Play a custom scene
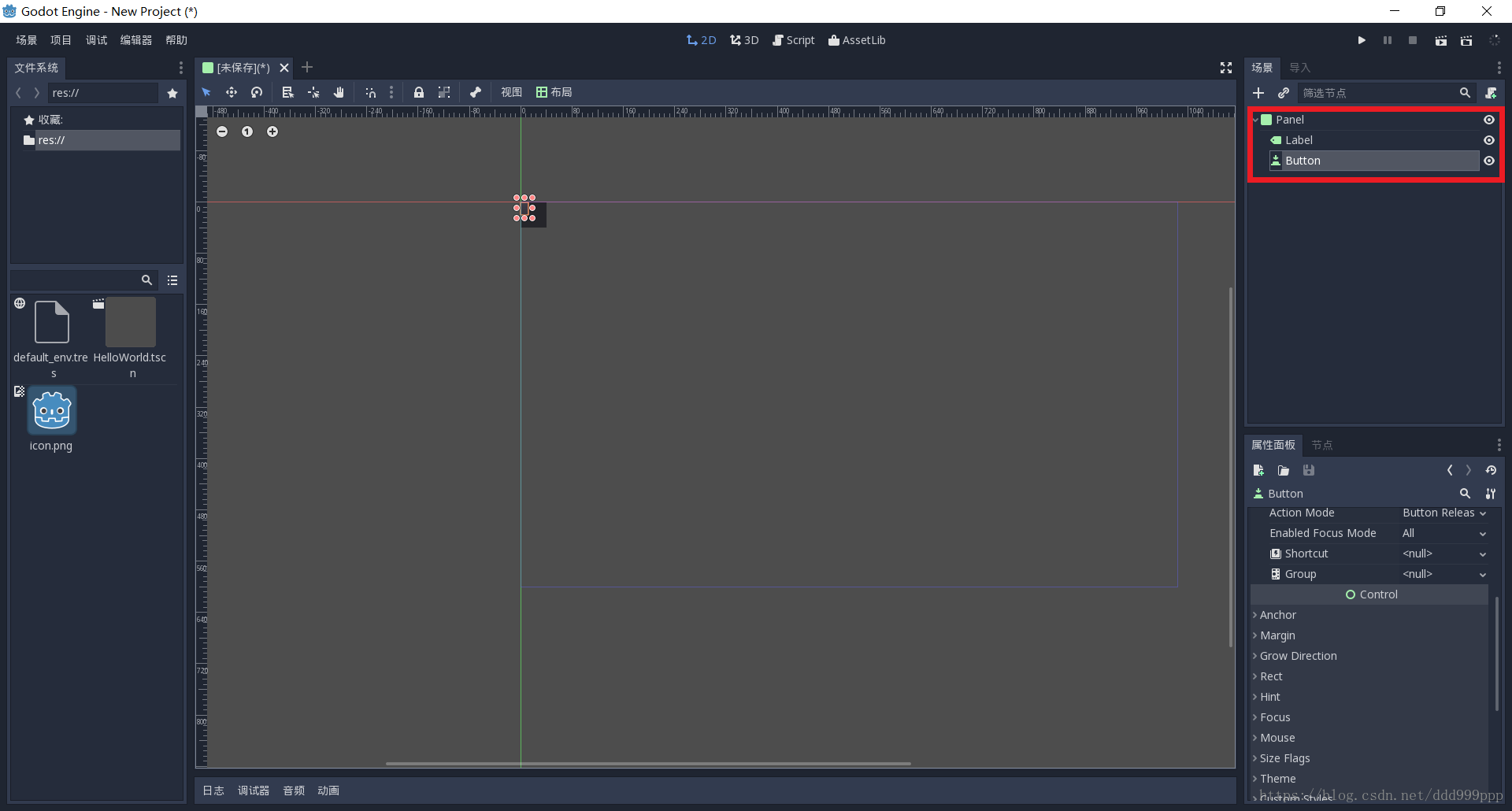 tap(1466, 40)
